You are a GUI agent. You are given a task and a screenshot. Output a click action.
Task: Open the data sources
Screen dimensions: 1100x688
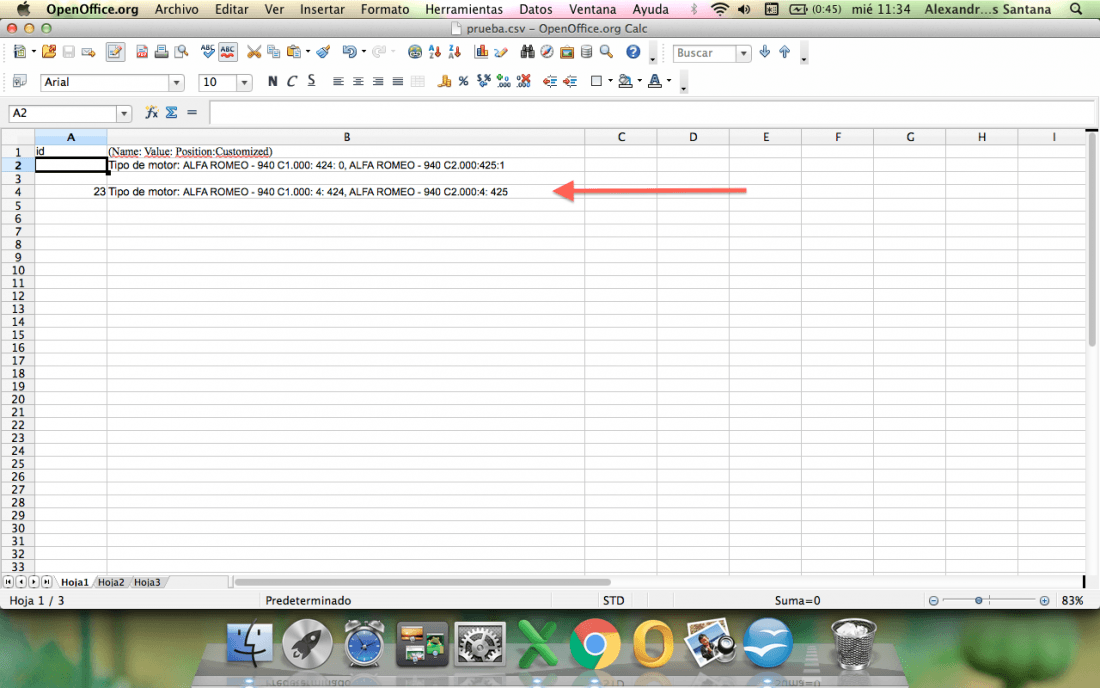(586, 52)
